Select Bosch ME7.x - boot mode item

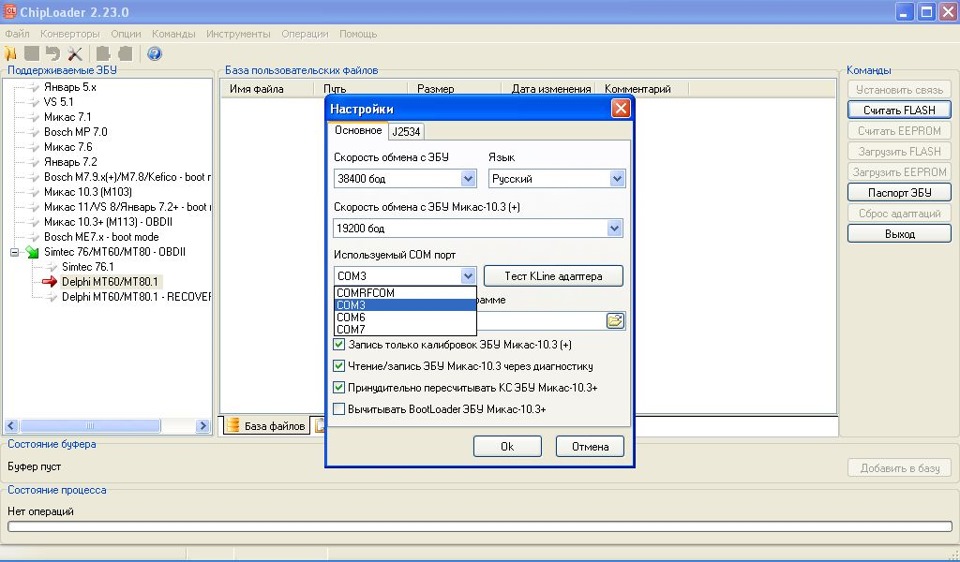click(101, 237)
